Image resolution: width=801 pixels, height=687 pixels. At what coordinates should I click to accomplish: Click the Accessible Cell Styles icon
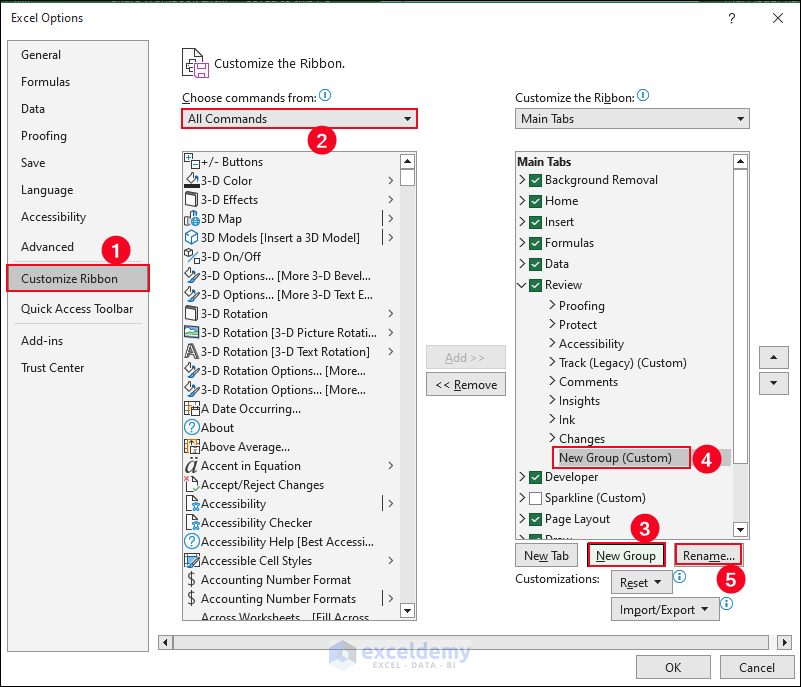point(192,560)
